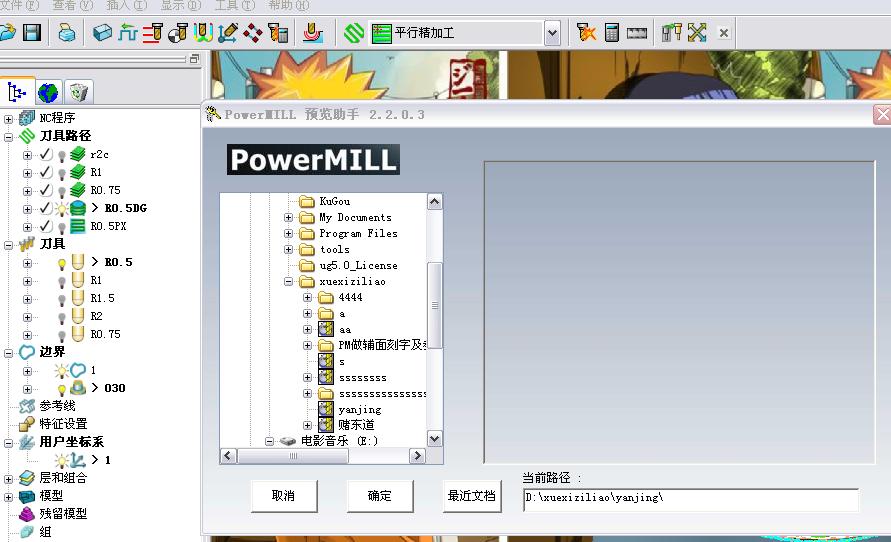Open the rapid move heights icon

[x=127, y=32]
